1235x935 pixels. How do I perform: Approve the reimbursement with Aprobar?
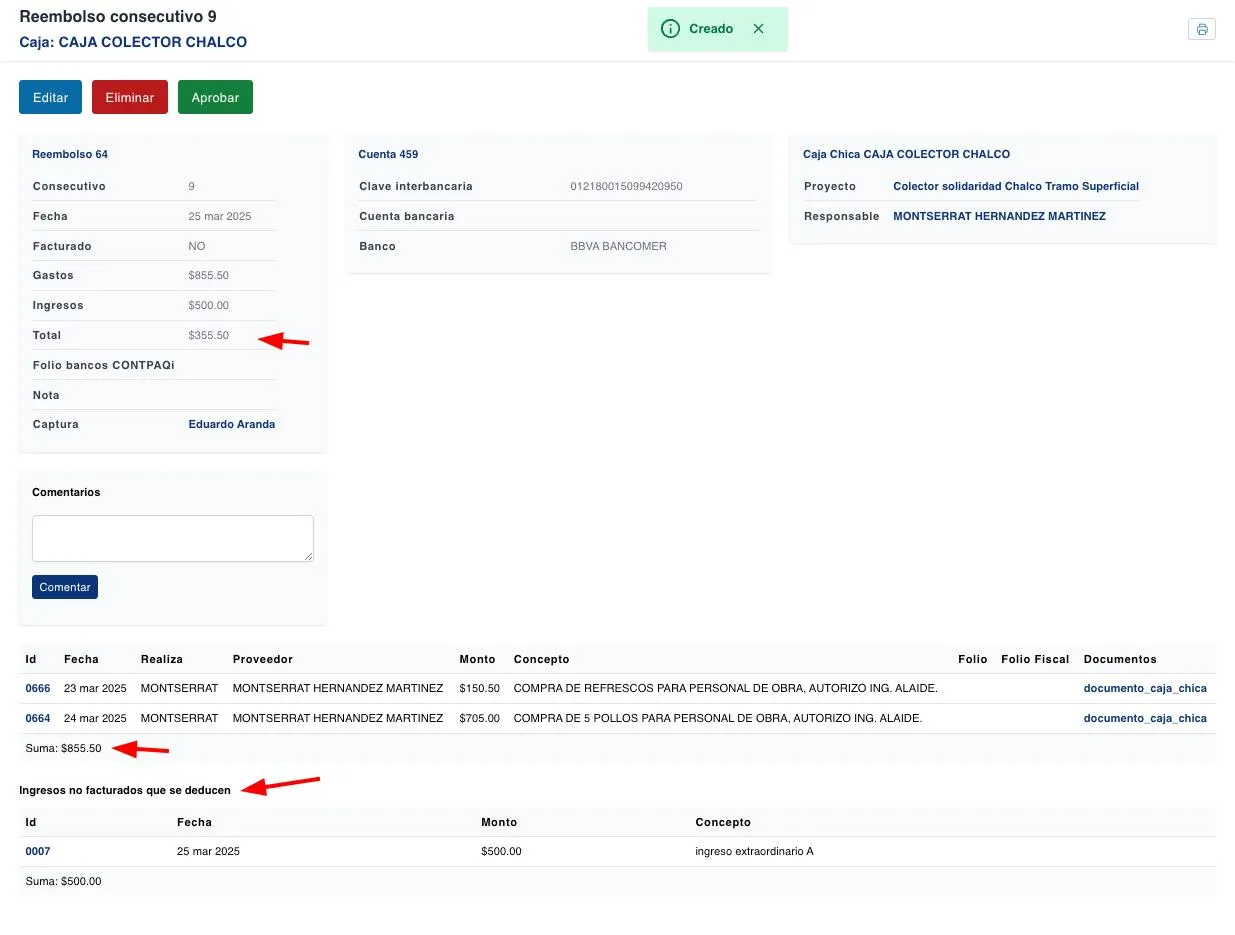(x=215, y=97)
